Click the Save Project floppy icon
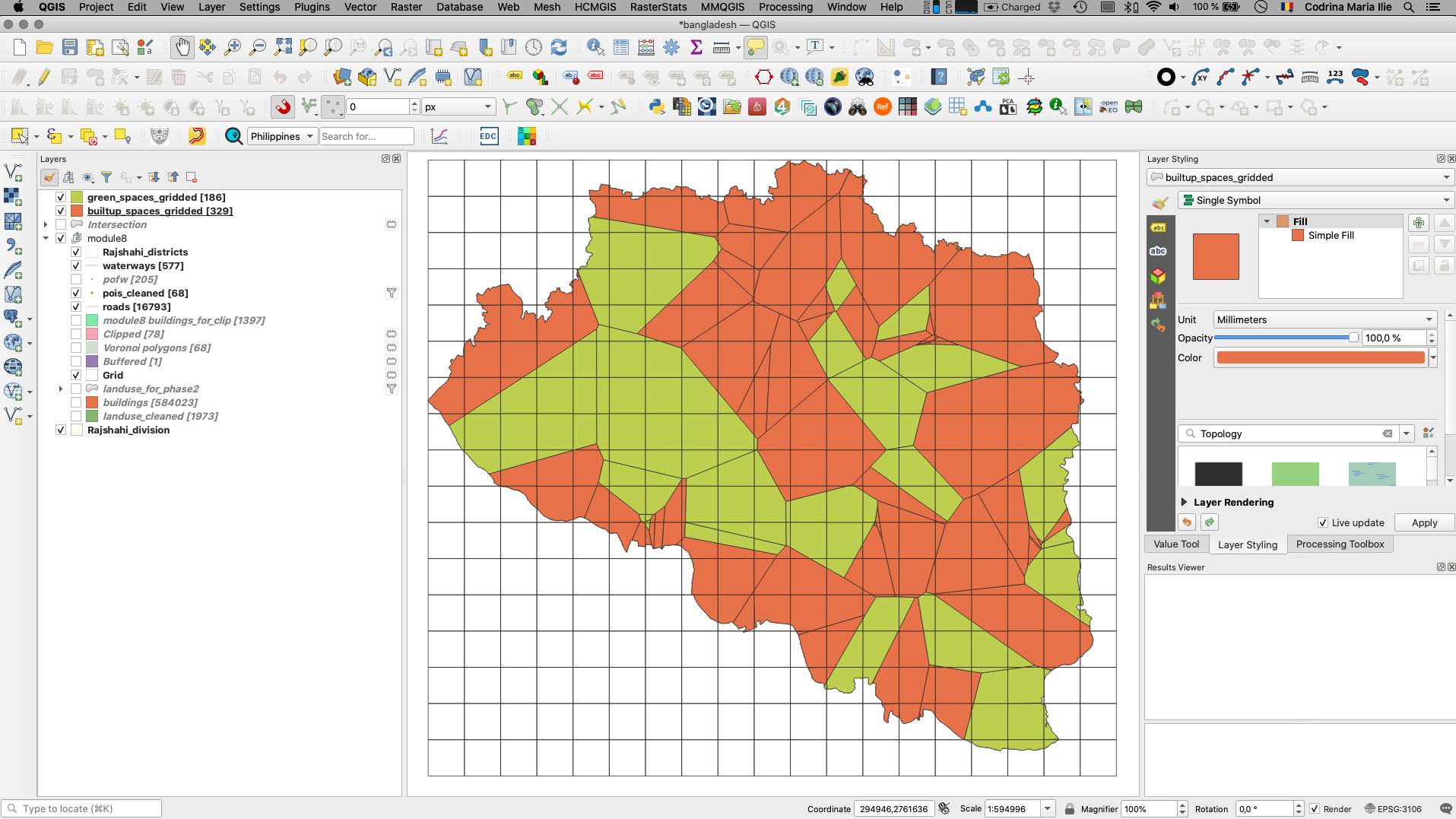The image size is (1456, 819). point(70,48)
